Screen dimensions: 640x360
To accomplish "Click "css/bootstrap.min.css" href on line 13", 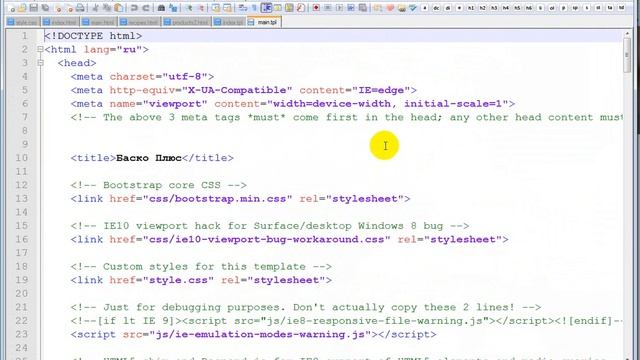I will (x=218, y=199).
